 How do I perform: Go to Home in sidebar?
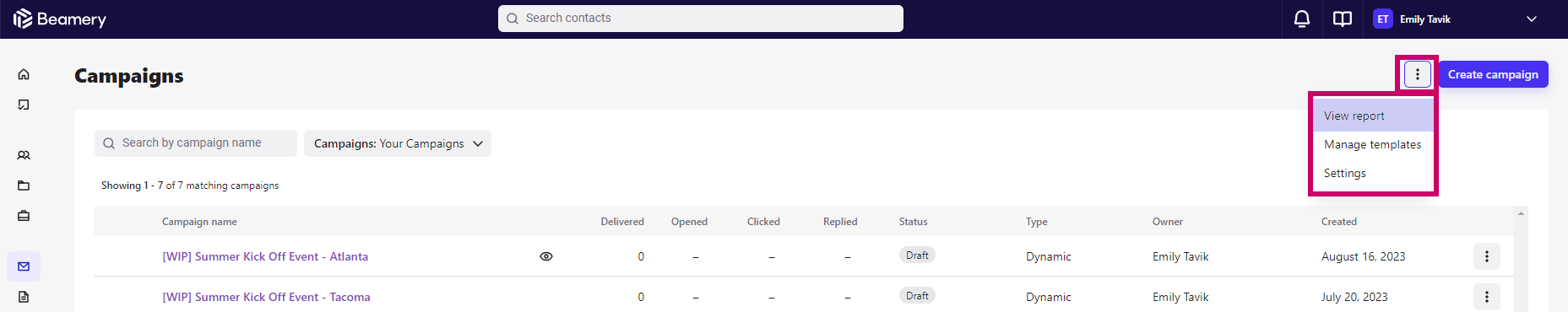coord(24,74)
